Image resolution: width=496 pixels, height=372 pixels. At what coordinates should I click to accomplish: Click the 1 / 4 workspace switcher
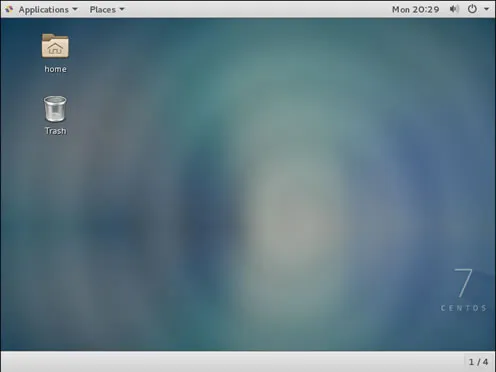[x=478, y=362]
